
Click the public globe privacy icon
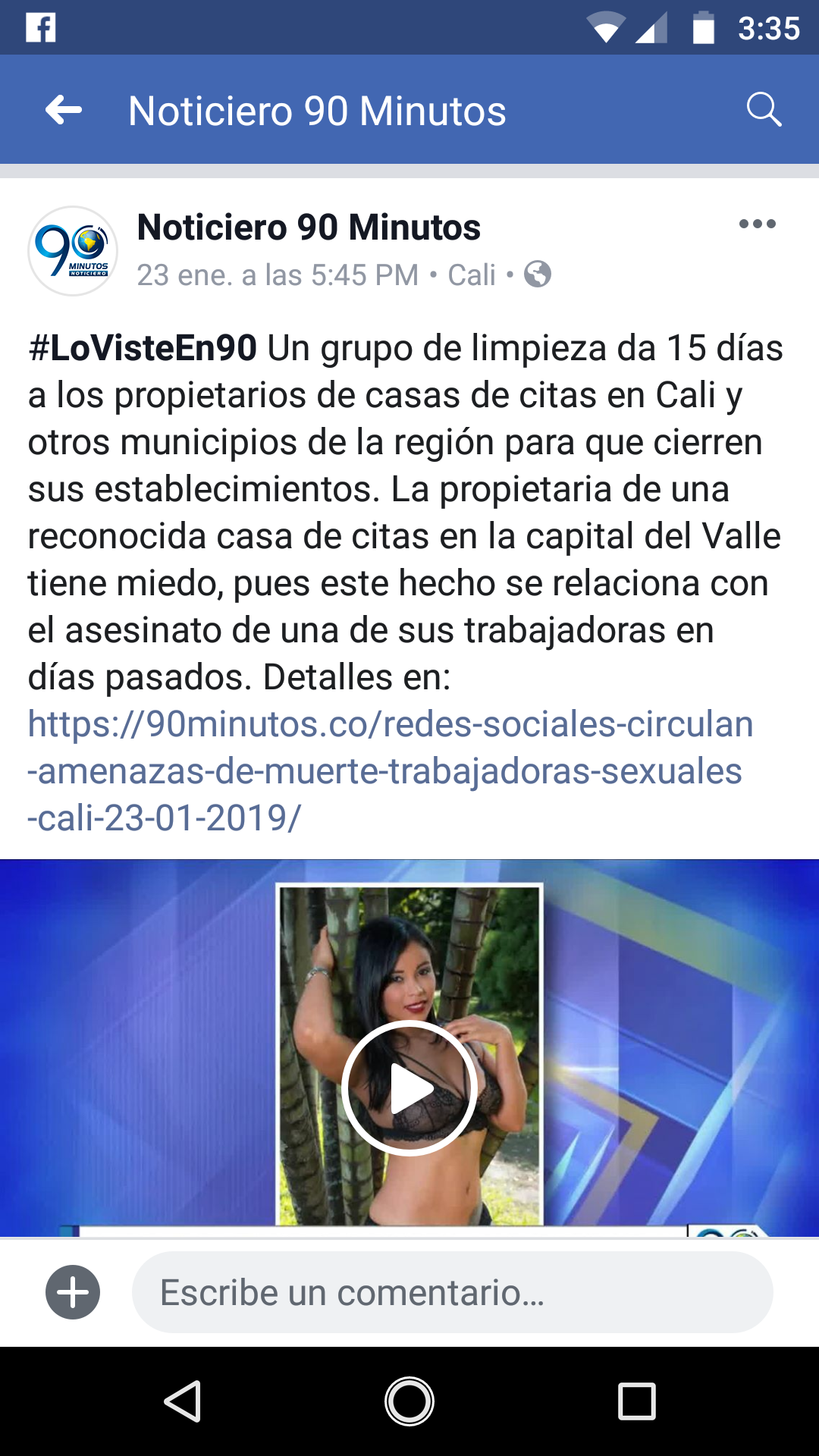click(538, 275)
